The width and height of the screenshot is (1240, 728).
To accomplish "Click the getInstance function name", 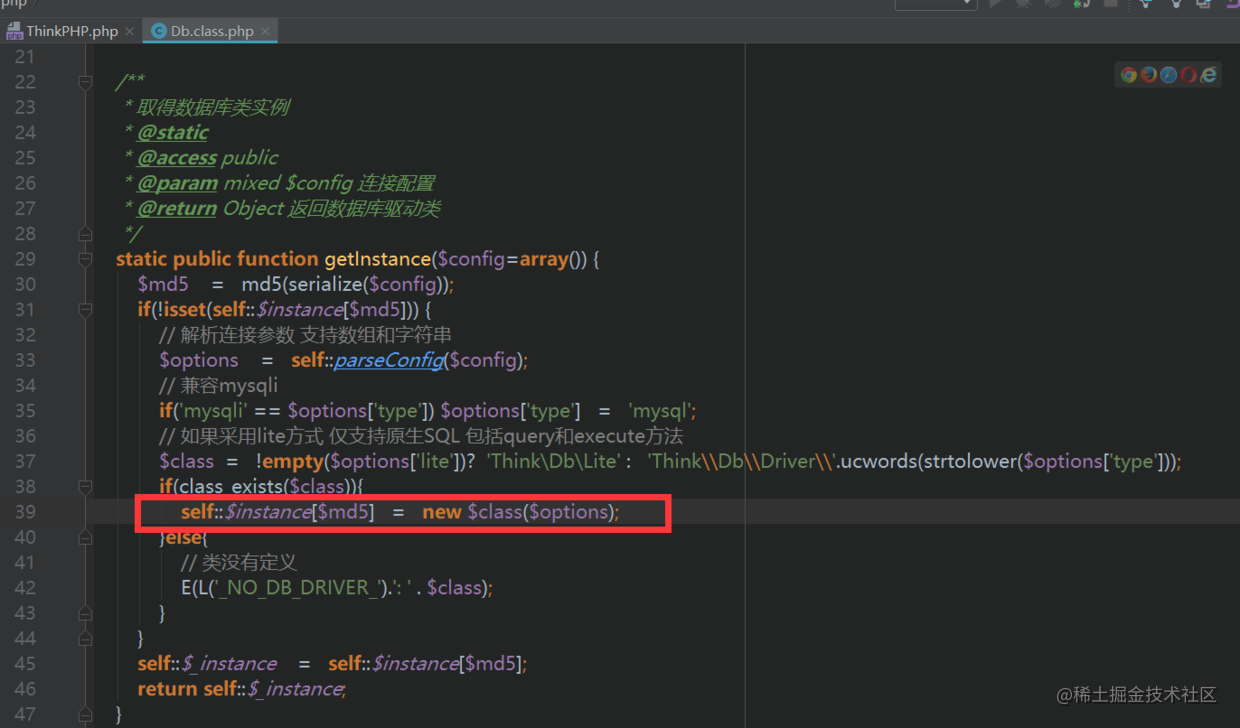I will (377, 259).
